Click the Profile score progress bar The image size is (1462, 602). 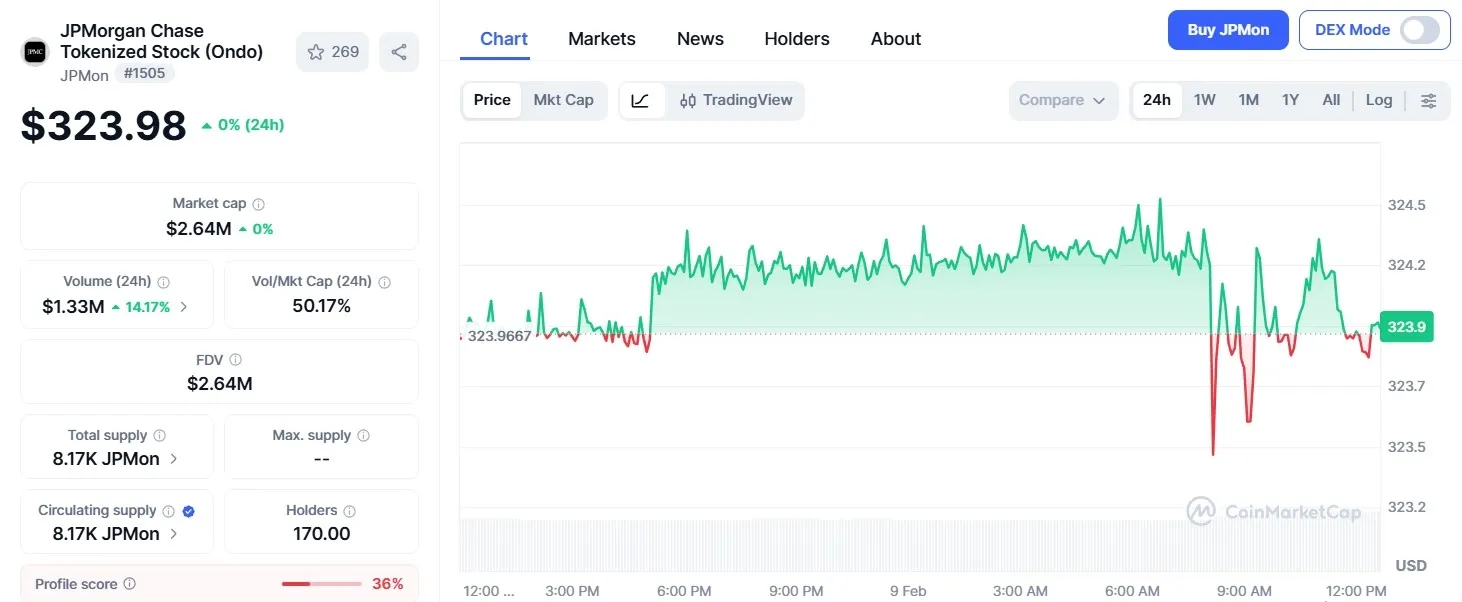pos(320,584)
